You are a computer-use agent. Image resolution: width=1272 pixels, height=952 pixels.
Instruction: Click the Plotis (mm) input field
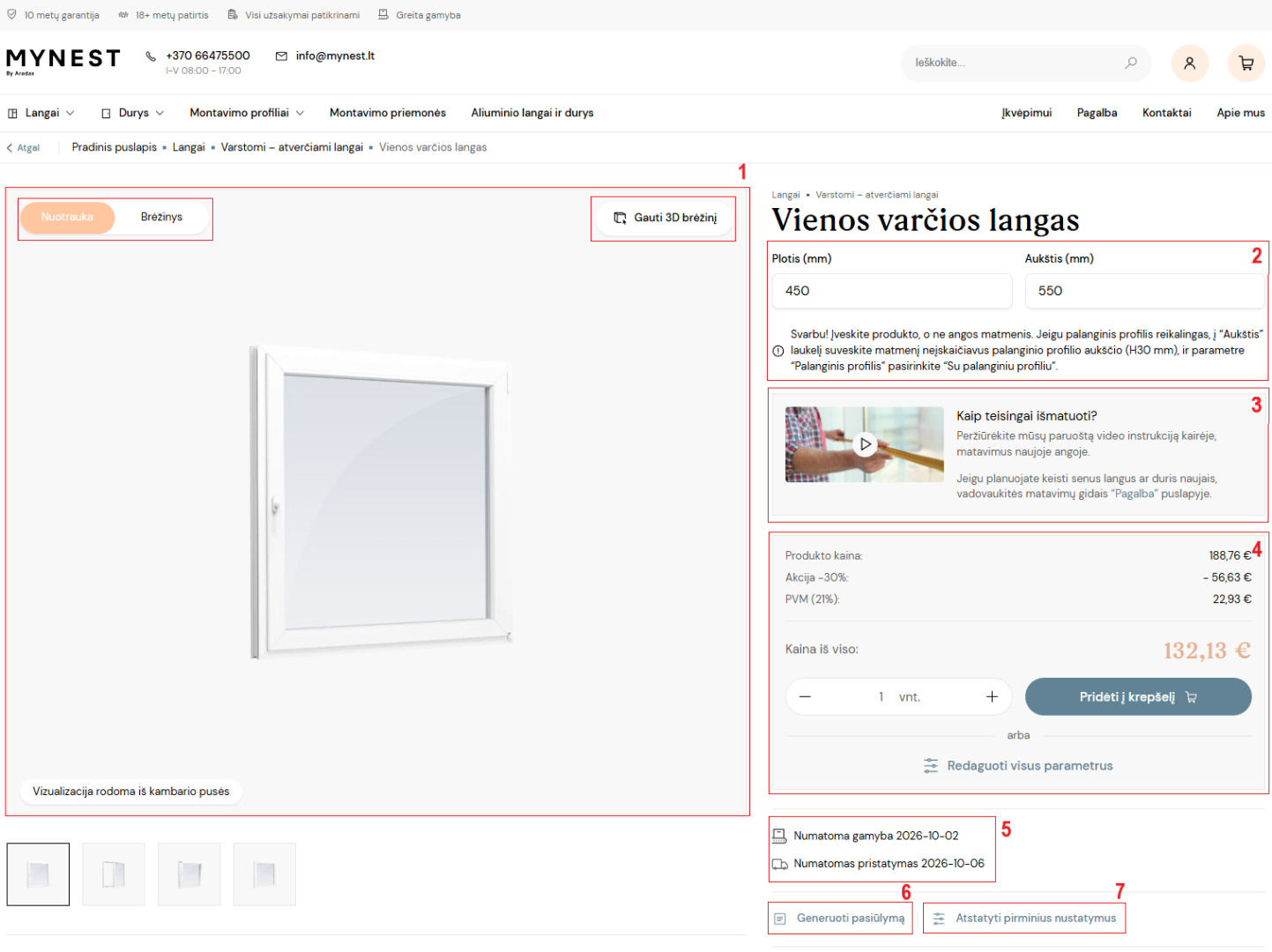892,291
